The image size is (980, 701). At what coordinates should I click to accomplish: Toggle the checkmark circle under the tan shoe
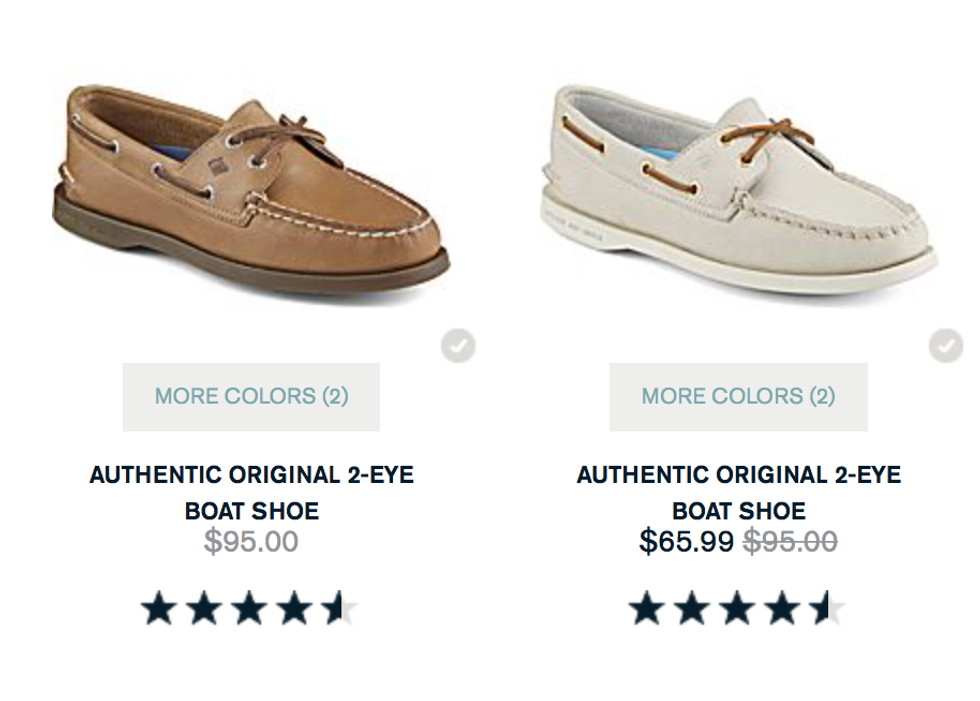(458, 347)
